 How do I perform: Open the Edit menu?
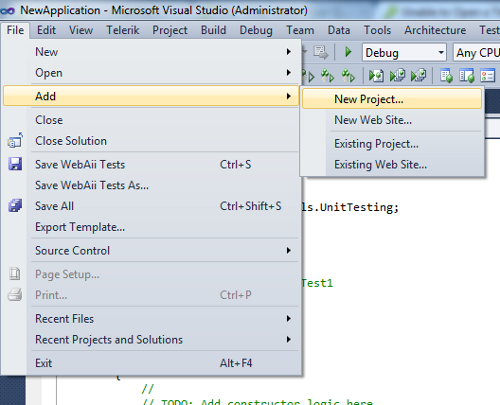(x=46, y=30)
